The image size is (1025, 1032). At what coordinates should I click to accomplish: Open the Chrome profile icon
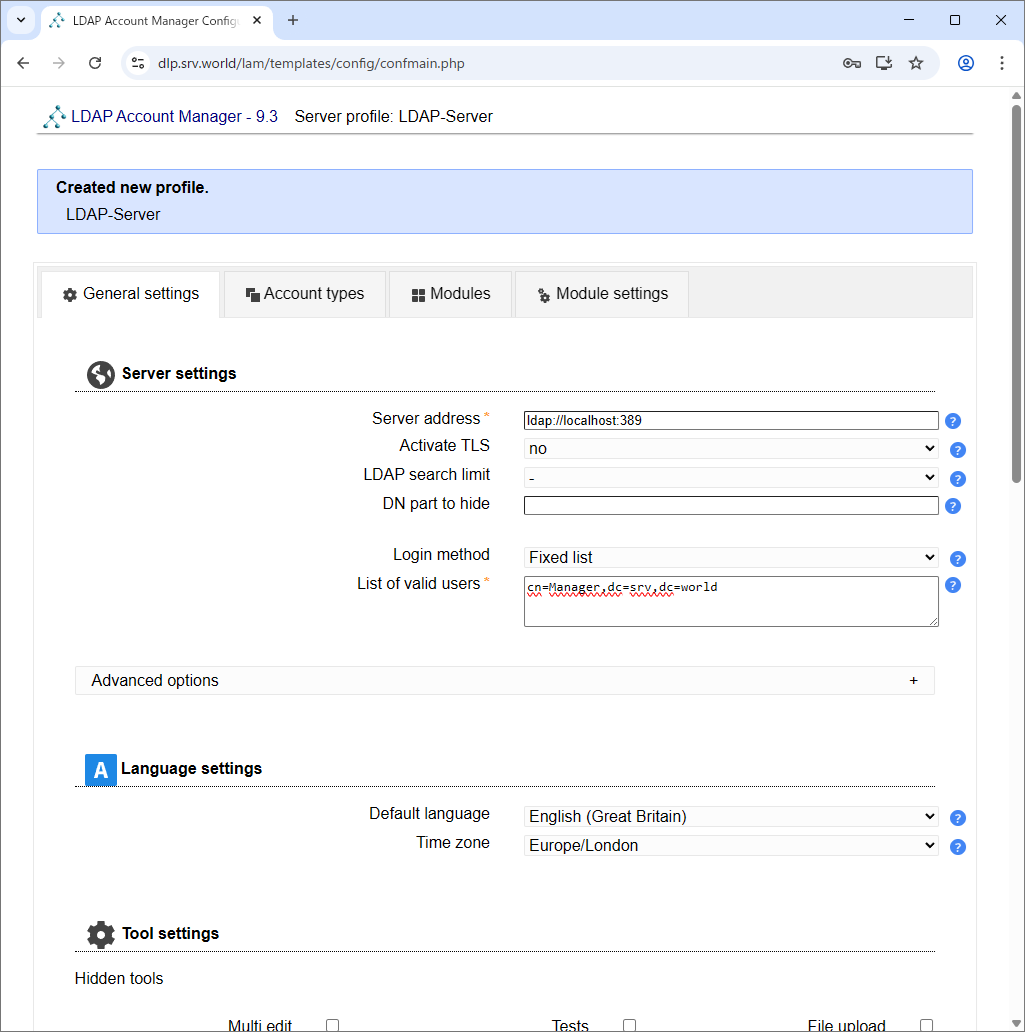tap(966, 63)
